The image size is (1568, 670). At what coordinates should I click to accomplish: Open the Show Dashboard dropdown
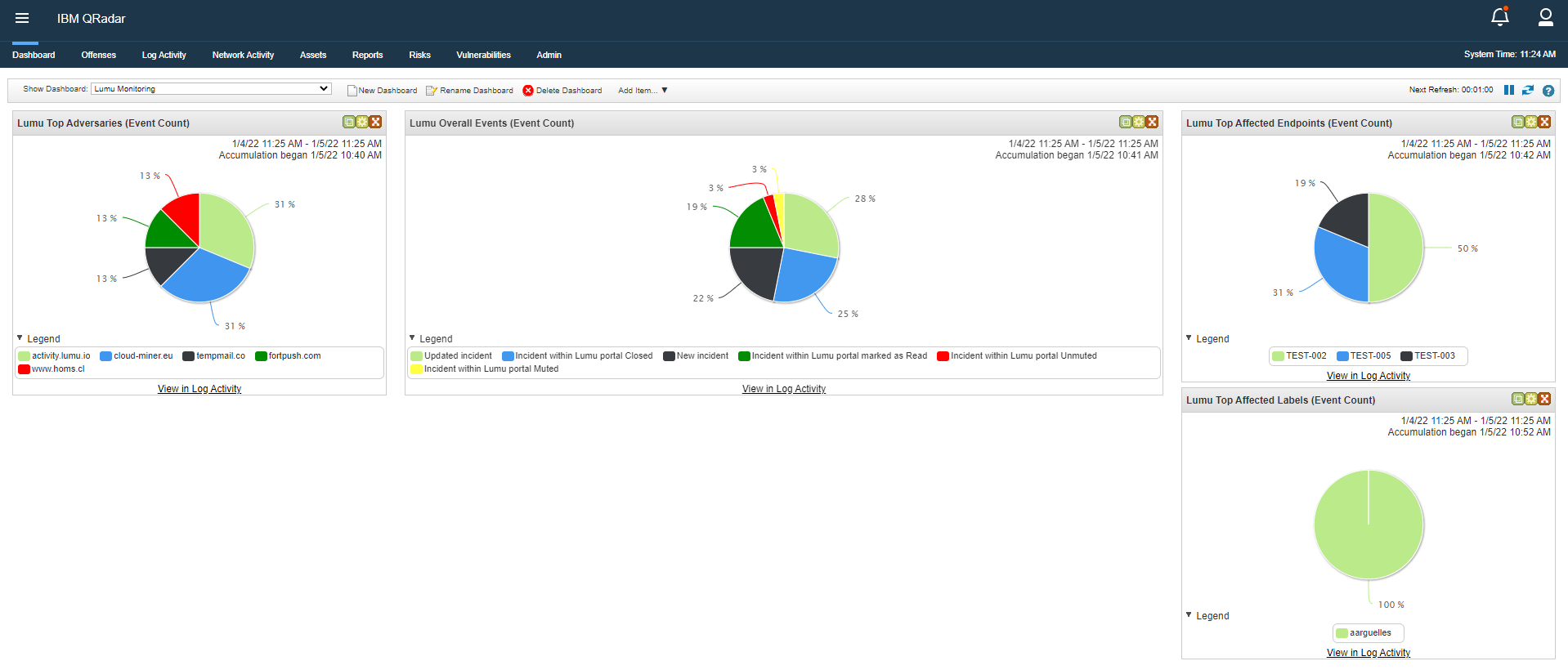click(211, 88)
